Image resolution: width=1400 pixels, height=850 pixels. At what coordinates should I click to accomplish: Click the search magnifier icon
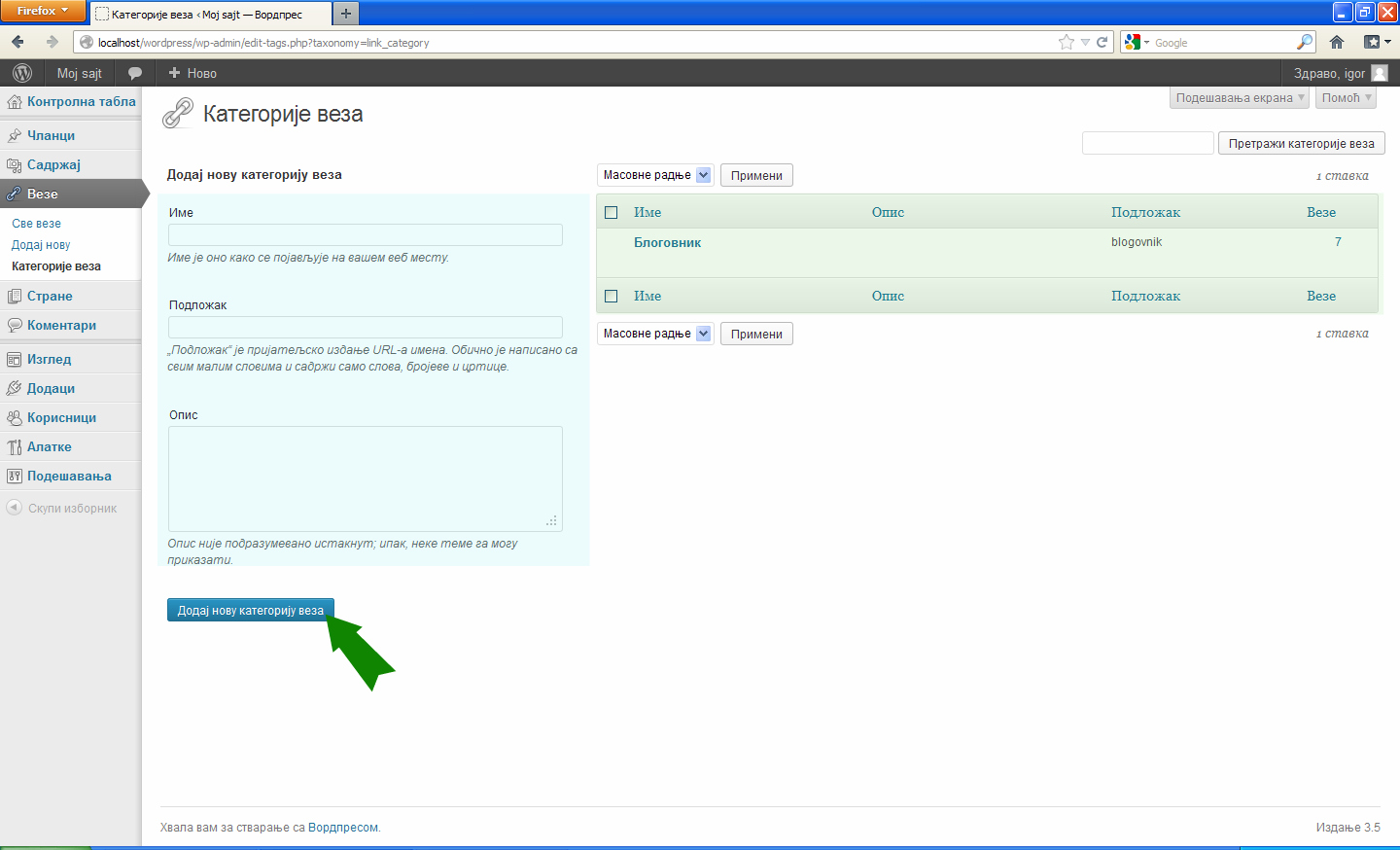[1305, 42]
